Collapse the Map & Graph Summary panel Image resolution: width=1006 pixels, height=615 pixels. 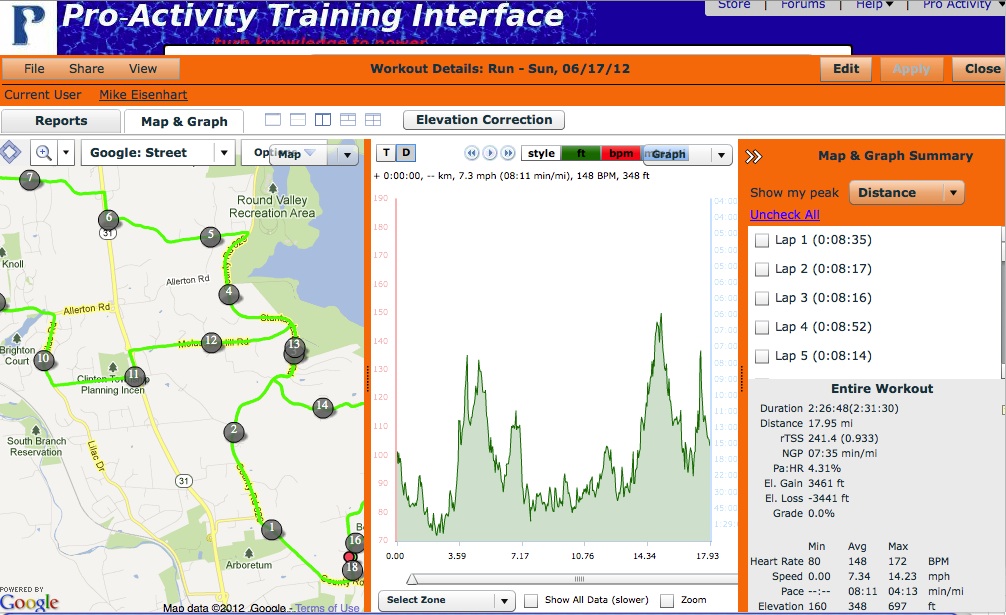pyautogui.click(x=754, y=156)
